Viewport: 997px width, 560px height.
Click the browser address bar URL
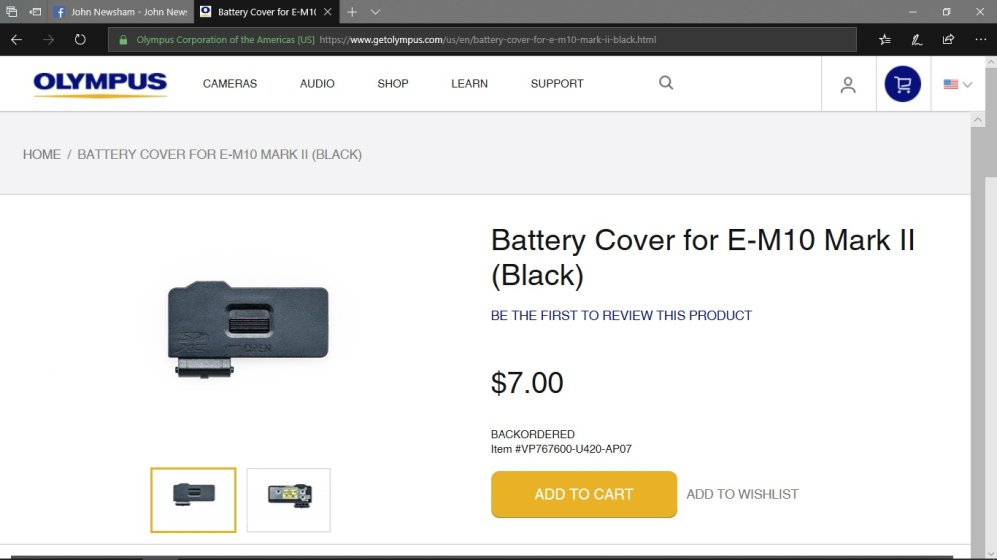[x=488, y=39]
